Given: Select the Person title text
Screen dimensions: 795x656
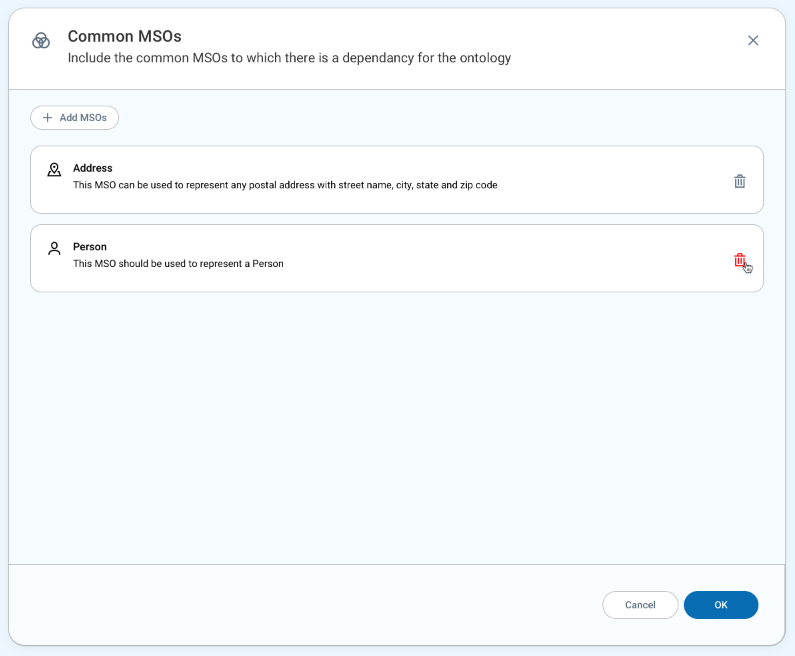Looking at the screenshot, I should click(90, 247).
